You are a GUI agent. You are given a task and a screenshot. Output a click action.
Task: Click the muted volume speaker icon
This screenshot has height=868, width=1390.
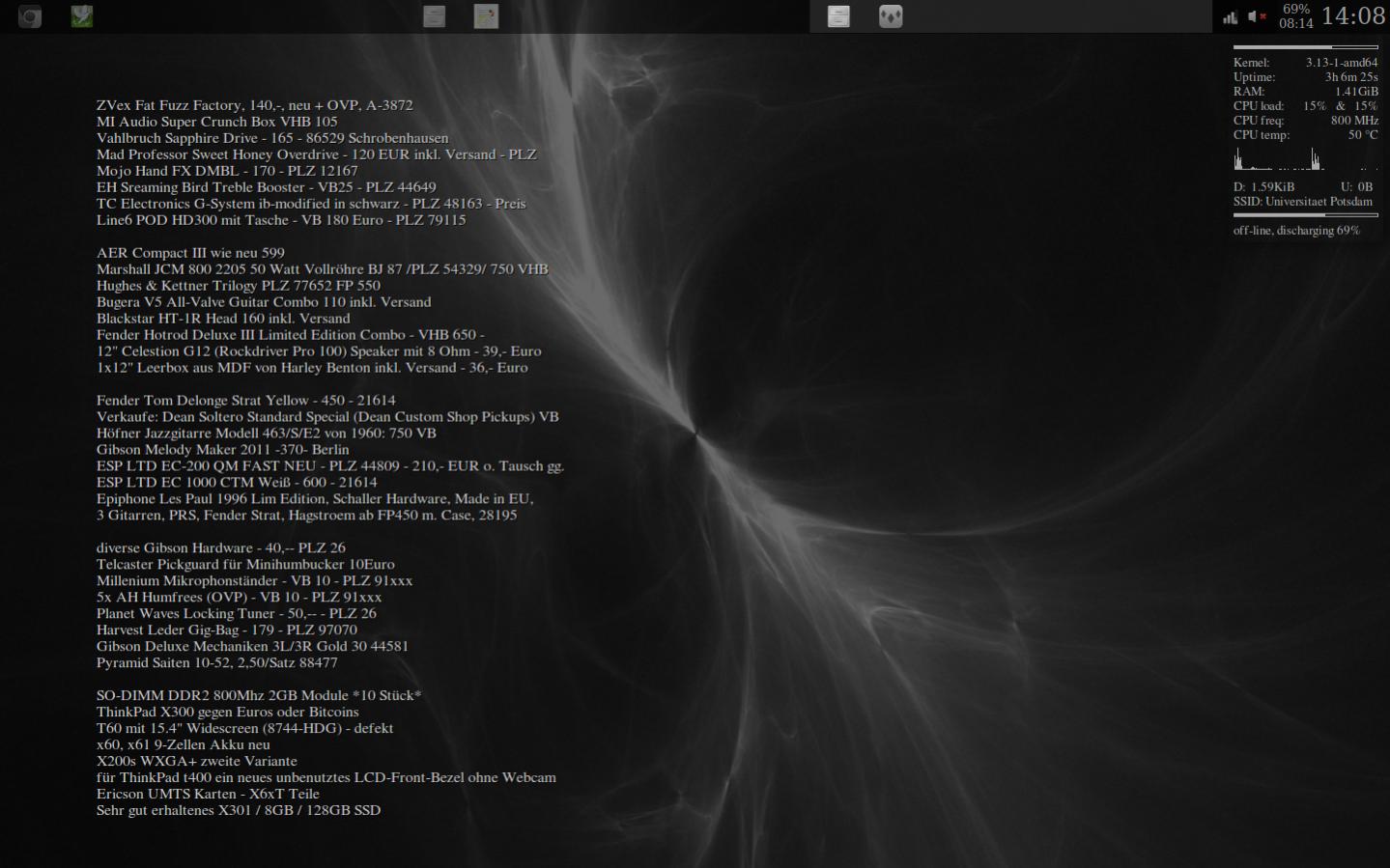[x=1257, y=16]
